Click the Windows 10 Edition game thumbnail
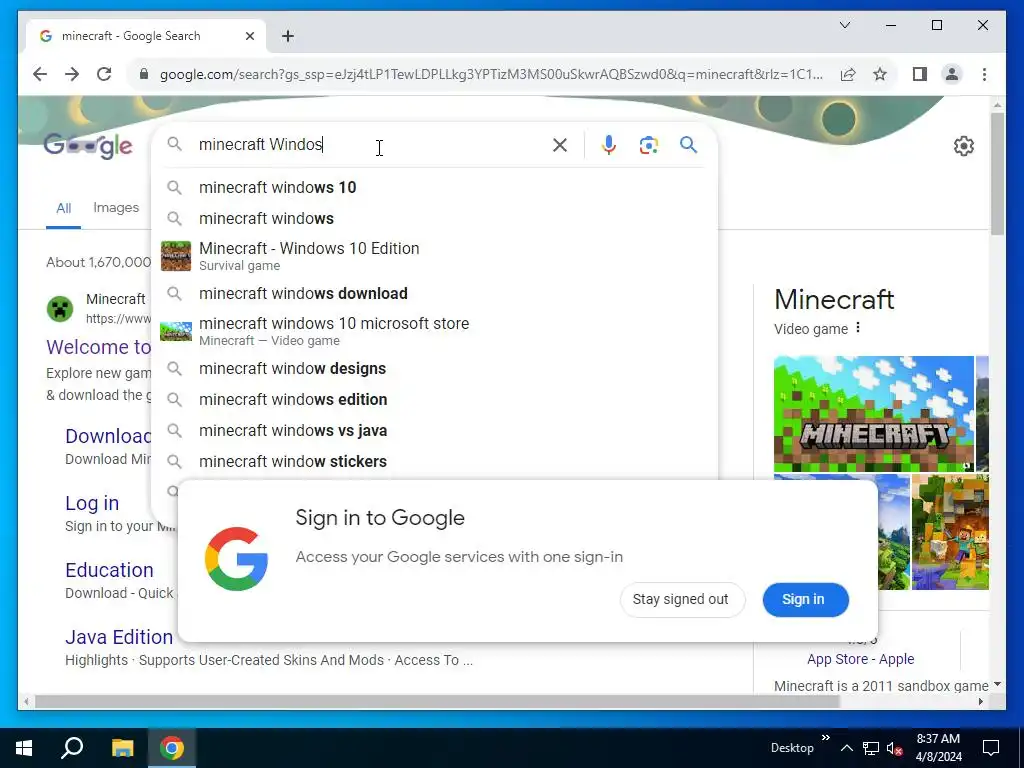Viewport: 1024px width, 768px height. (176, 256)
